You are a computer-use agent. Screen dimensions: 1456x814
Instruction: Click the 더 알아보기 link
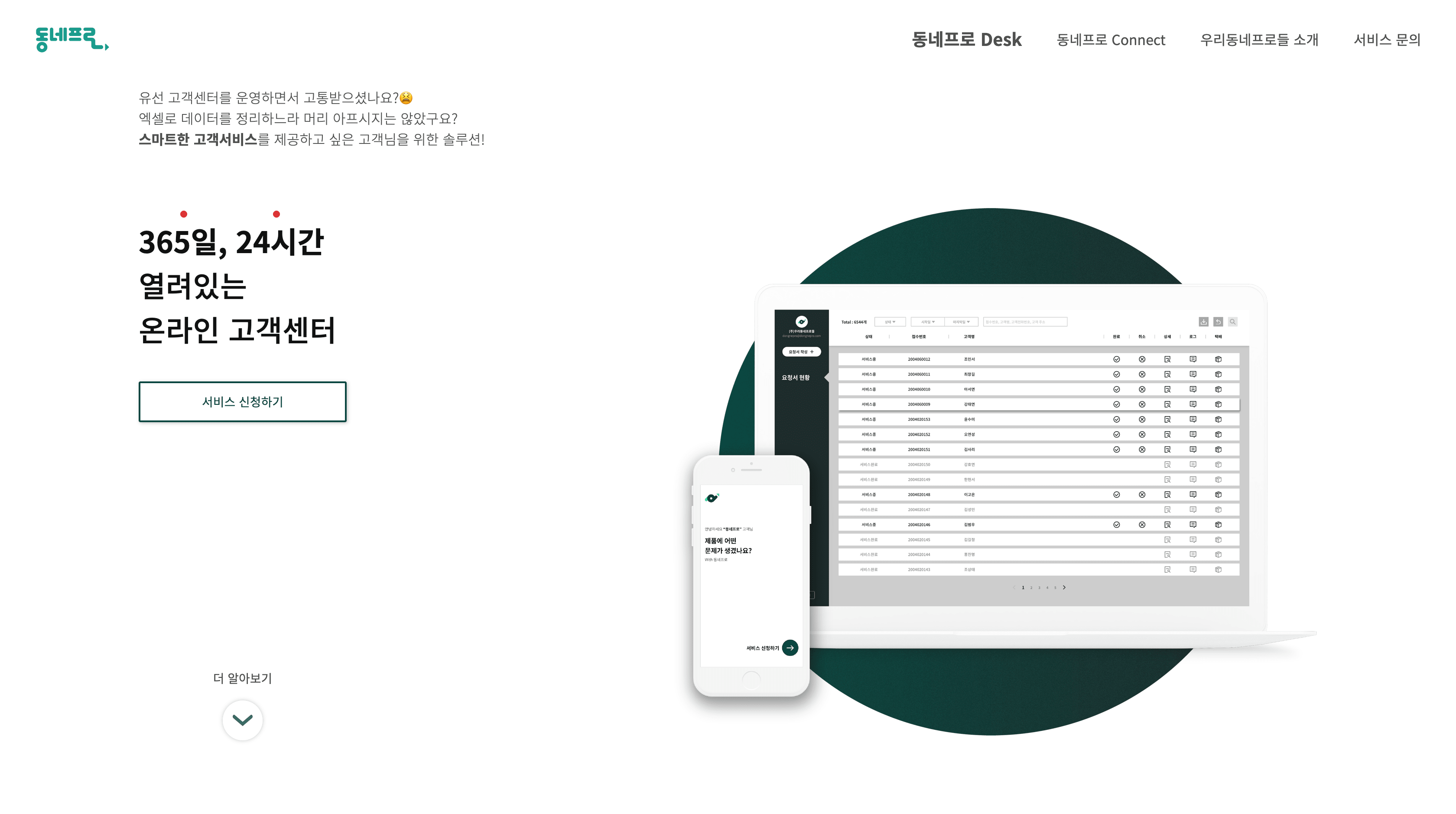[x=241, y=678]
